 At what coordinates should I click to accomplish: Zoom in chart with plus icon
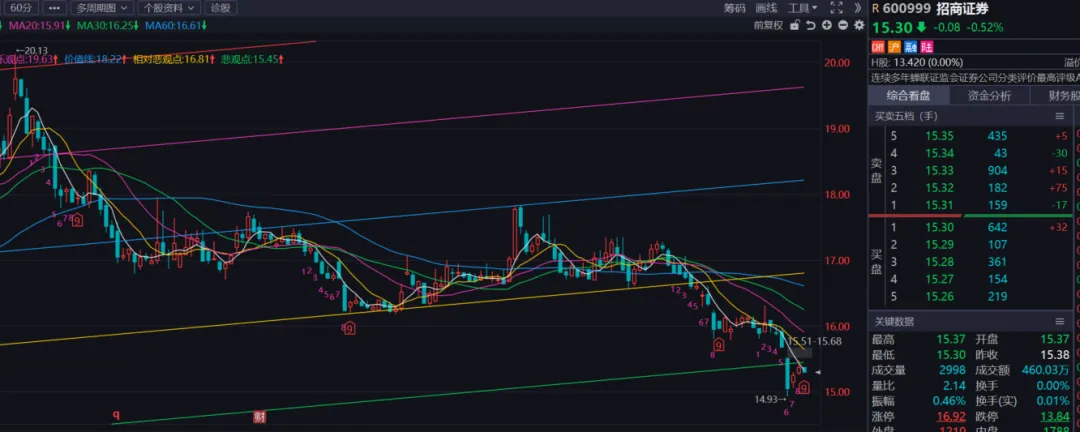pyautogui.click(x=827, y=25)
